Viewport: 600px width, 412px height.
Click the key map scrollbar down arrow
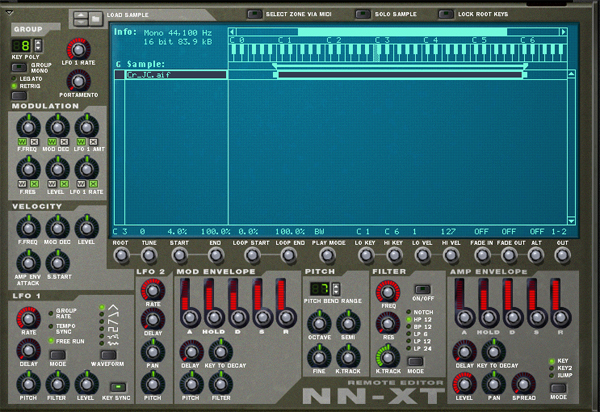point(571,221)
